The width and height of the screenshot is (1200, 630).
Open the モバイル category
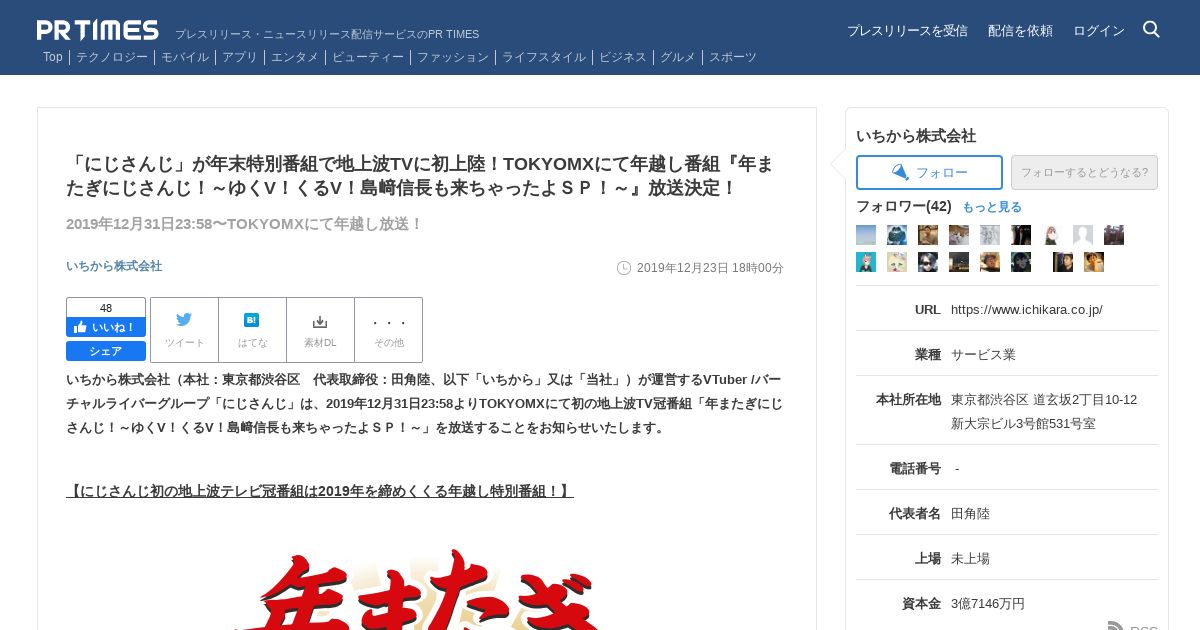(185, 57)
